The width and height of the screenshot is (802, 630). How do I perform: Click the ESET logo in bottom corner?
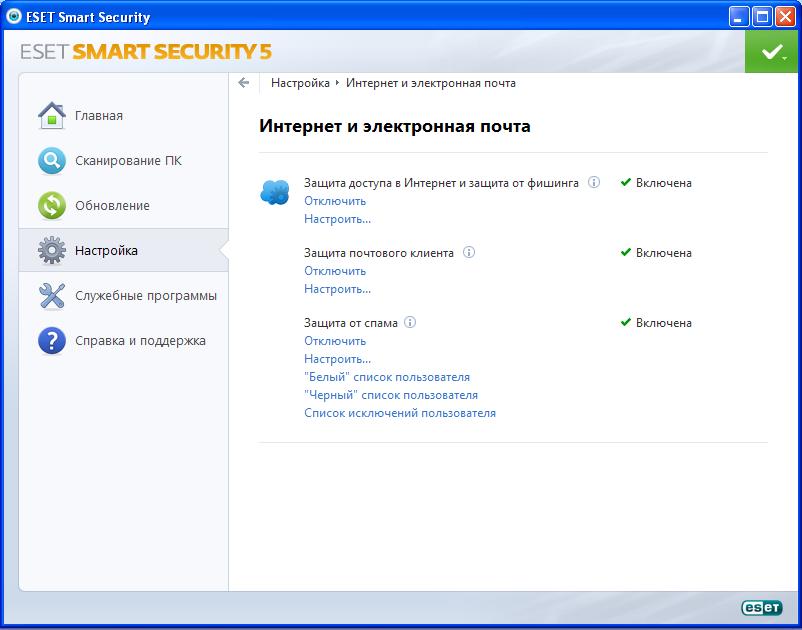762,608
